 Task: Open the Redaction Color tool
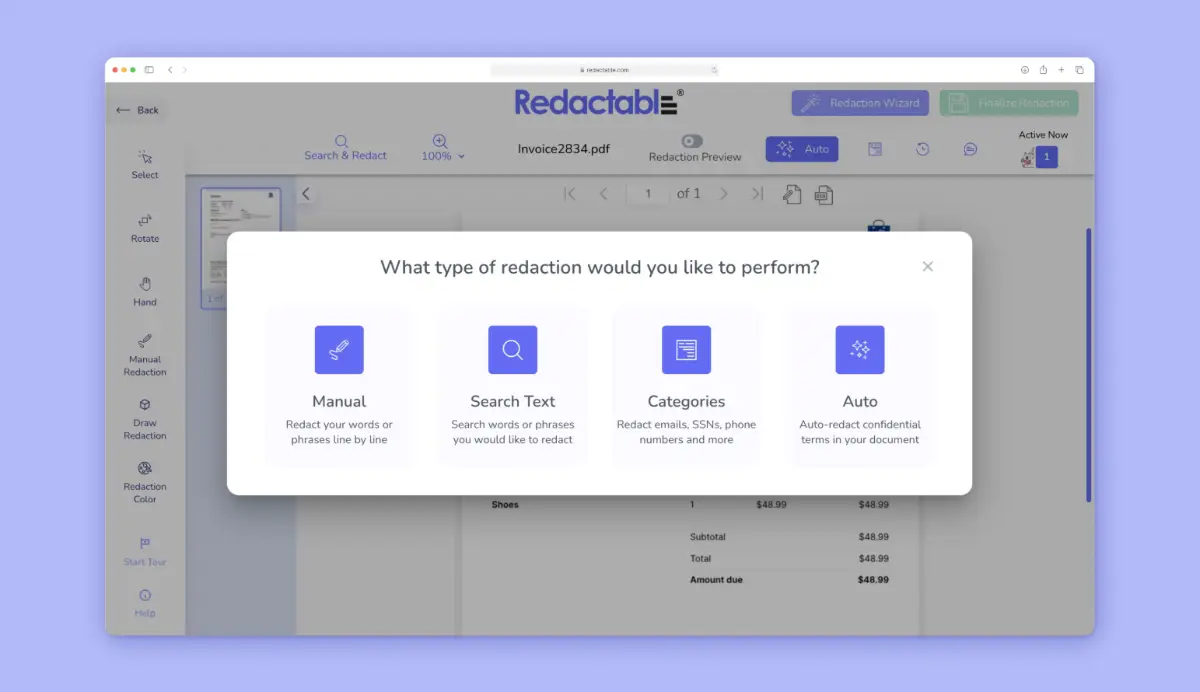pyautogui.click(x=144, y=482)
